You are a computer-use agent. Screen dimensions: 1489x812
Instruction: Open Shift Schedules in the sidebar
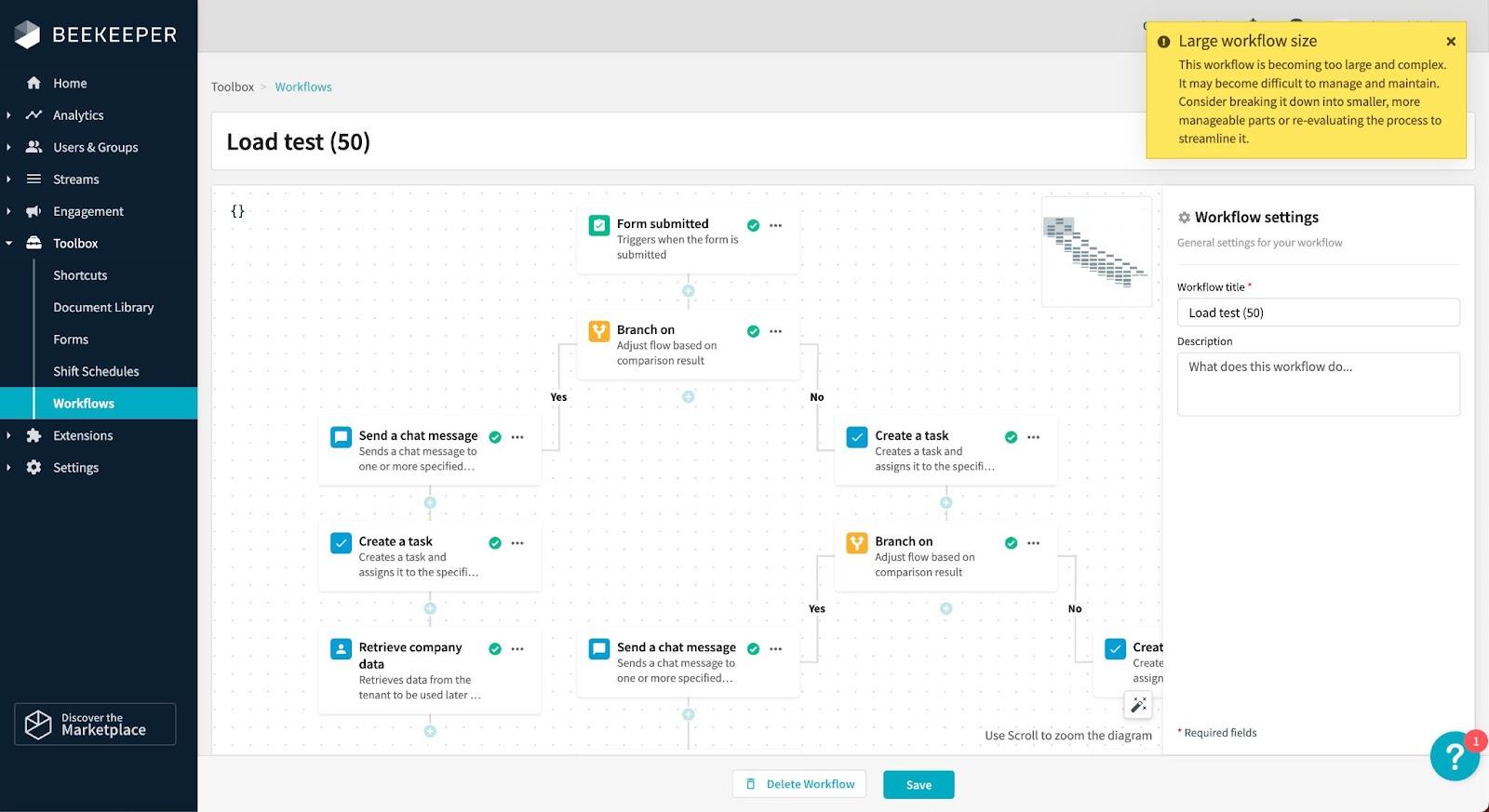[96, 371]
